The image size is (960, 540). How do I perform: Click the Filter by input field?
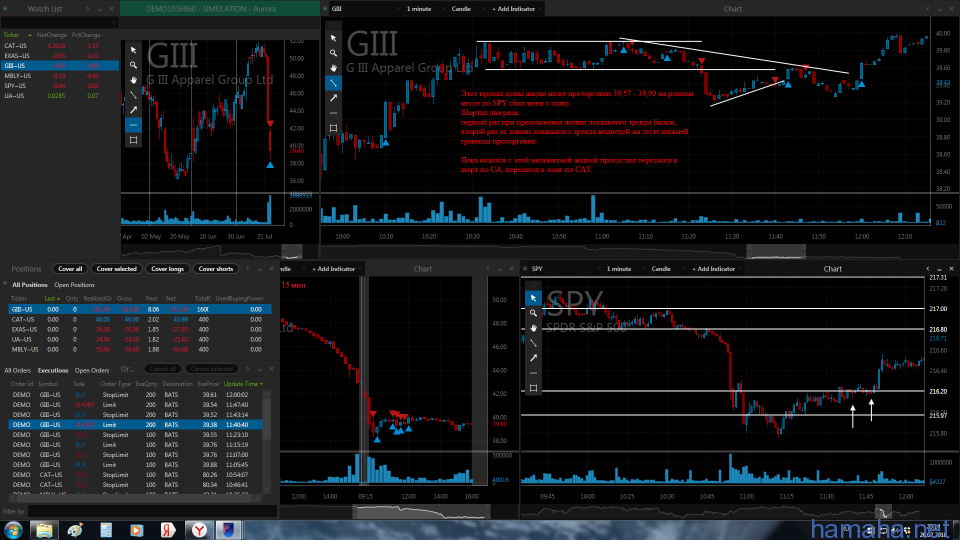click(152, 511)
